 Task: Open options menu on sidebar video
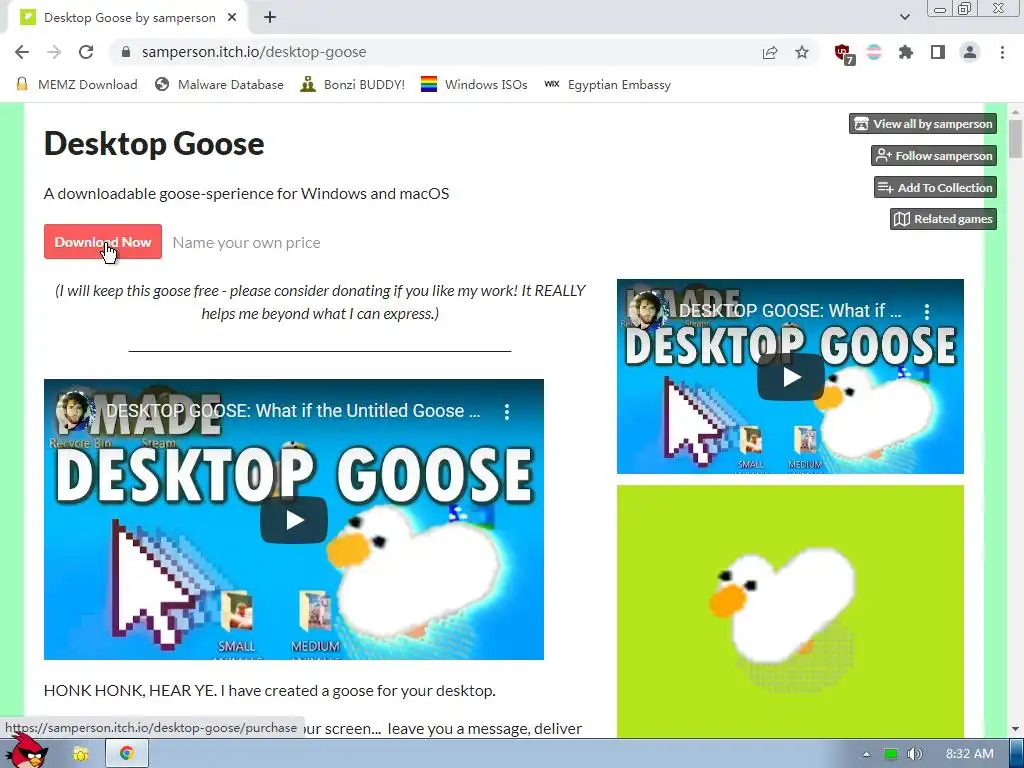point(927,312)
